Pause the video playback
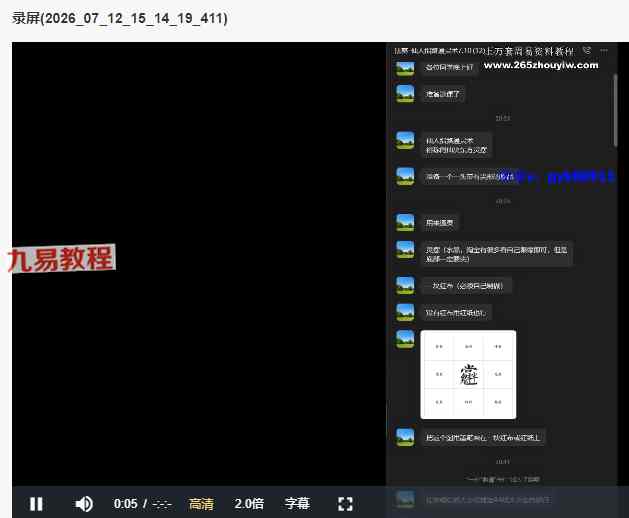The width and height of the screenshot is (629, 518). [x=36, y=504]
